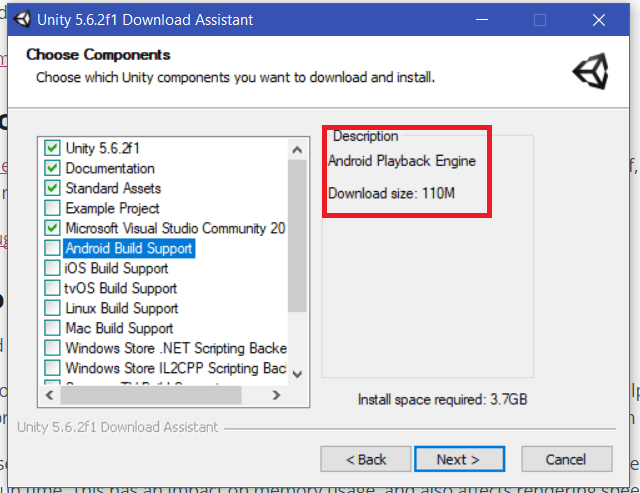This screenshot has height=493, width=640.
Task: Click the Install space required text
Action: click(x=442, y=399)
